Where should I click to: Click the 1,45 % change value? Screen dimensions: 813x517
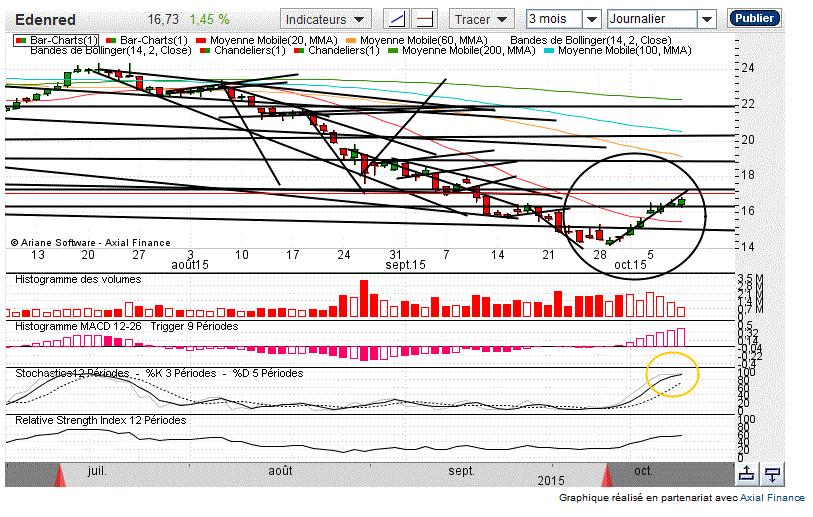point(209,20)
